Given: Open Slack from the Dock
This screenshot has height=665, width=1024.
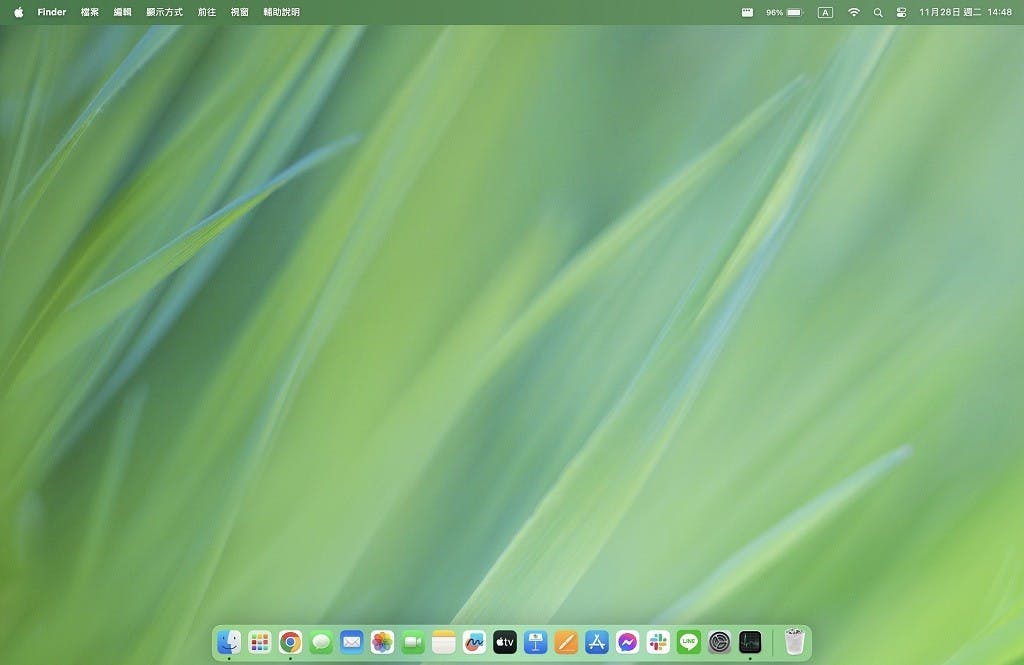Looking at the screenshot, I should click(x=658, y=642).
